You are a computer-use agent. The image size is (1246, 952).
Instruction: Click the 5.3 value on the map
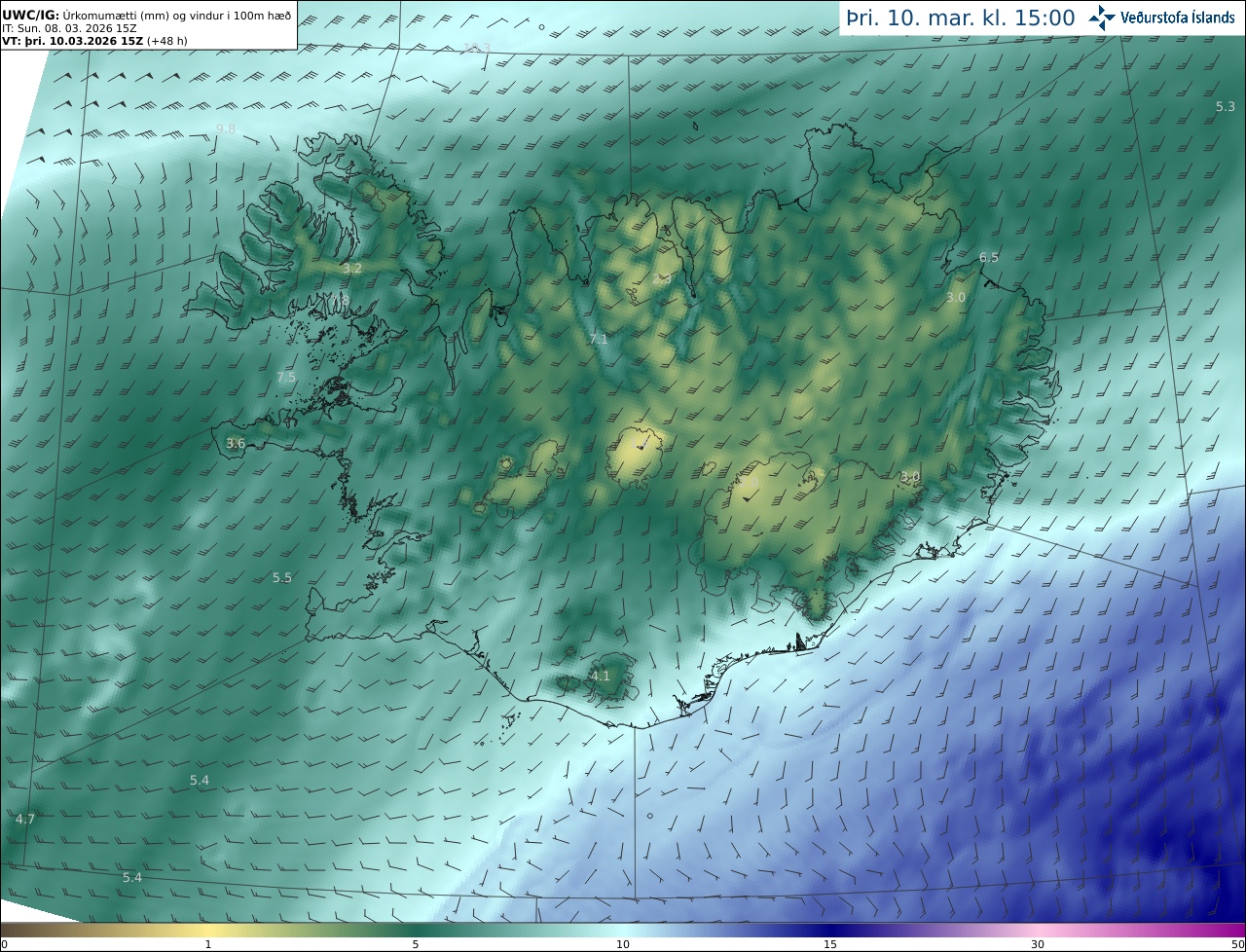click(1226, 106)
